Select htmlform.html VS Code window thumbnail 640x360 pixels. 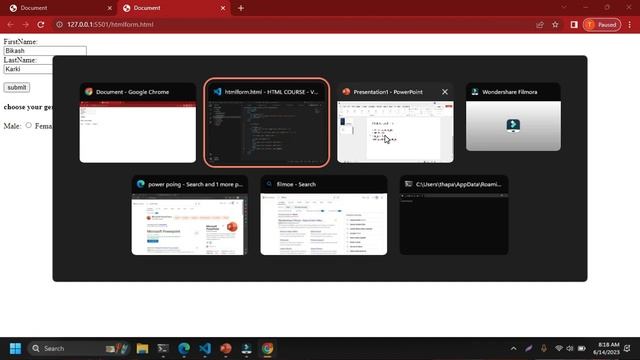(267, 123)
